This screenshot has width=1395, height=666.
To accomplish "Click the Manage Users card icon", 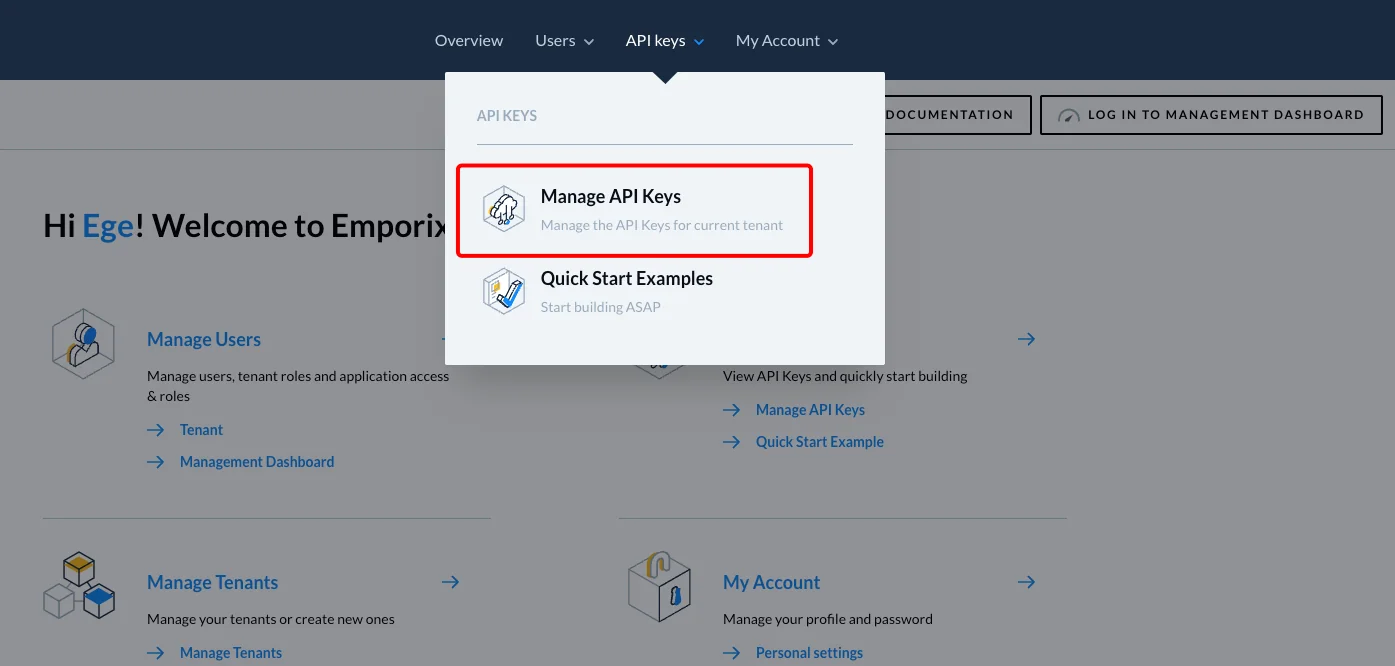I will pos(84,343).
